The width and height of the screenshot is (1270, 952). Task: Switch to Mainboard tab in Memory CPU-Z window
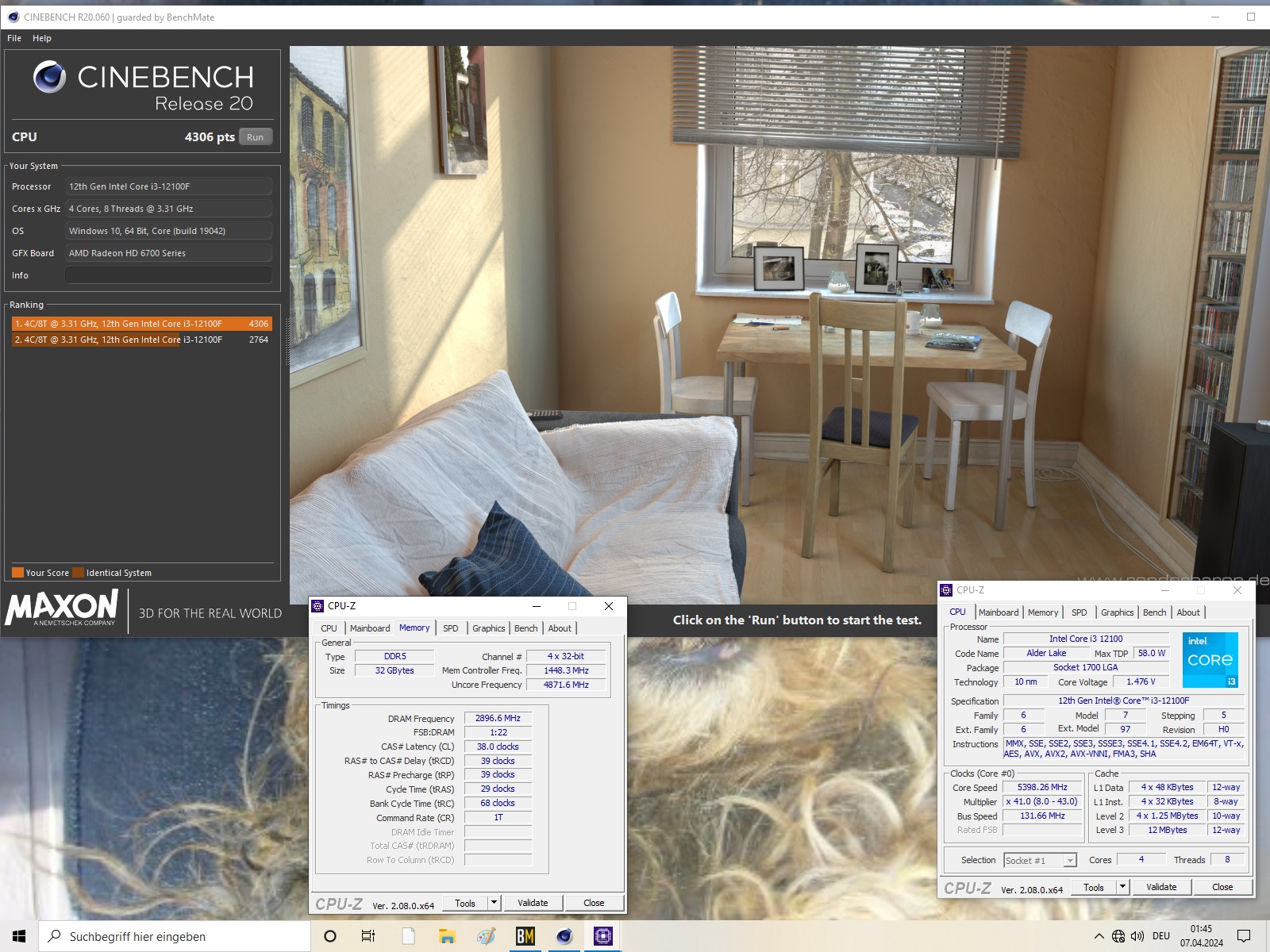tap(370, 628)
